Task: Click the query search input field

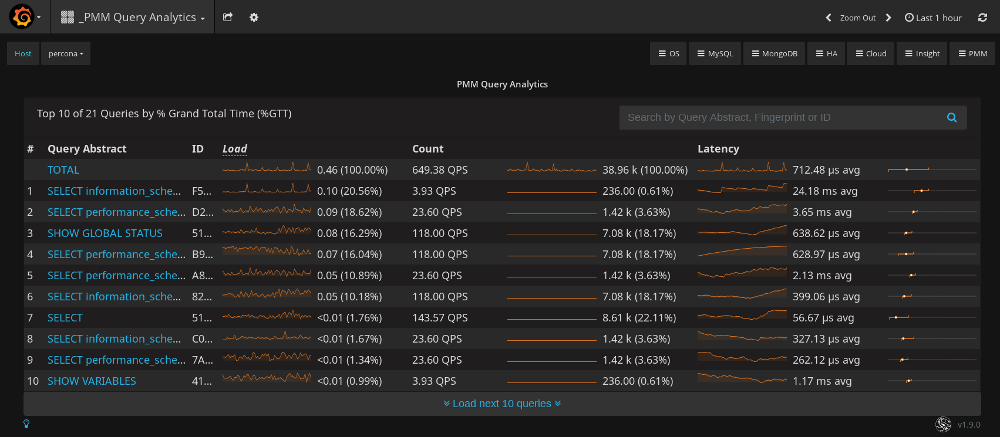Action: point(780,118)
